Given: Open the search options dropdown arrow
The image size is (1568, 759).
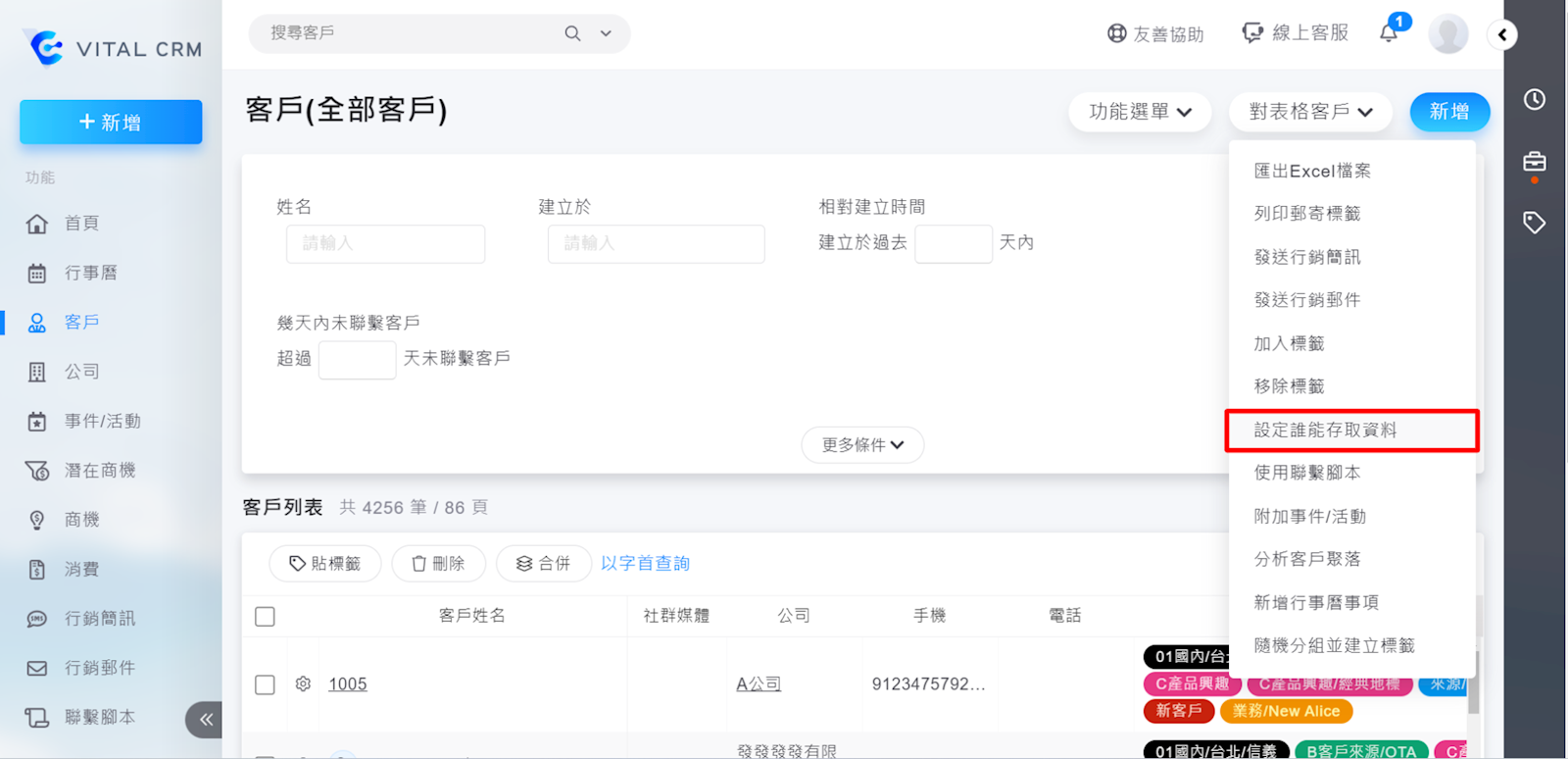Looking at the screenshot, I should [x=606, y=33].
